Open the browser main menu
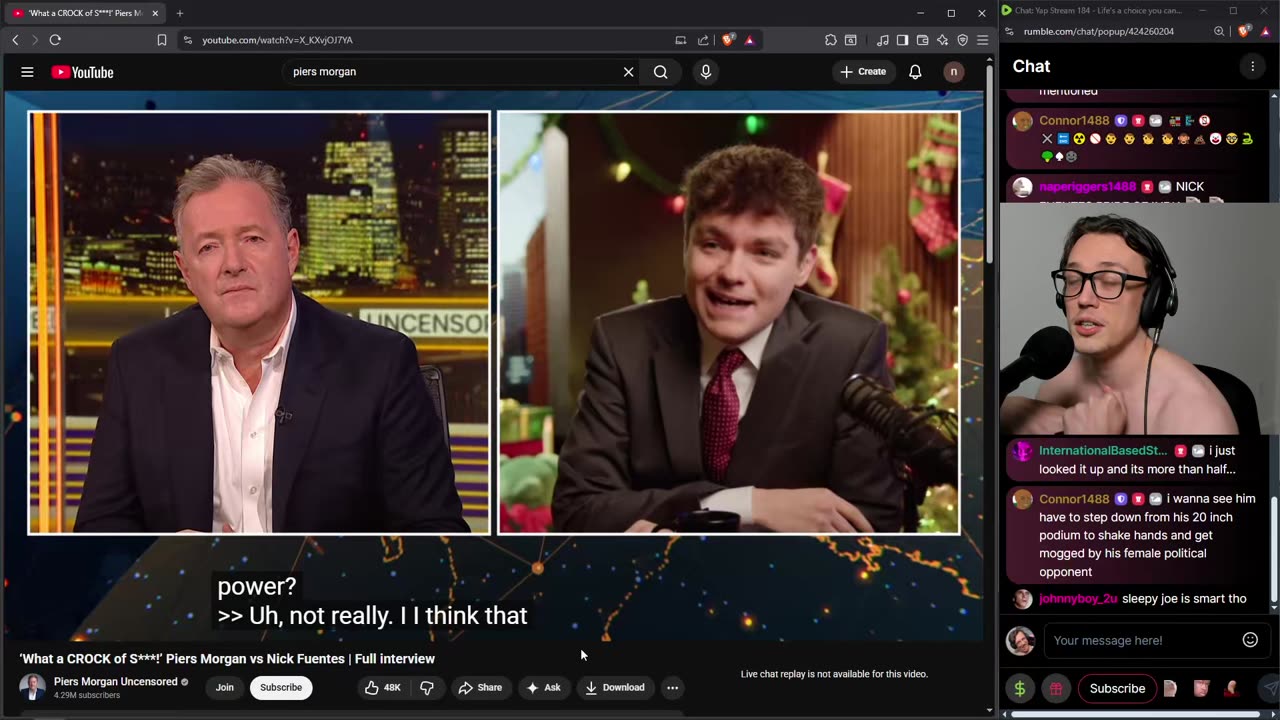Image resolution: width=1280 pixels, height=720 pixels. click(x=982, y=40)
